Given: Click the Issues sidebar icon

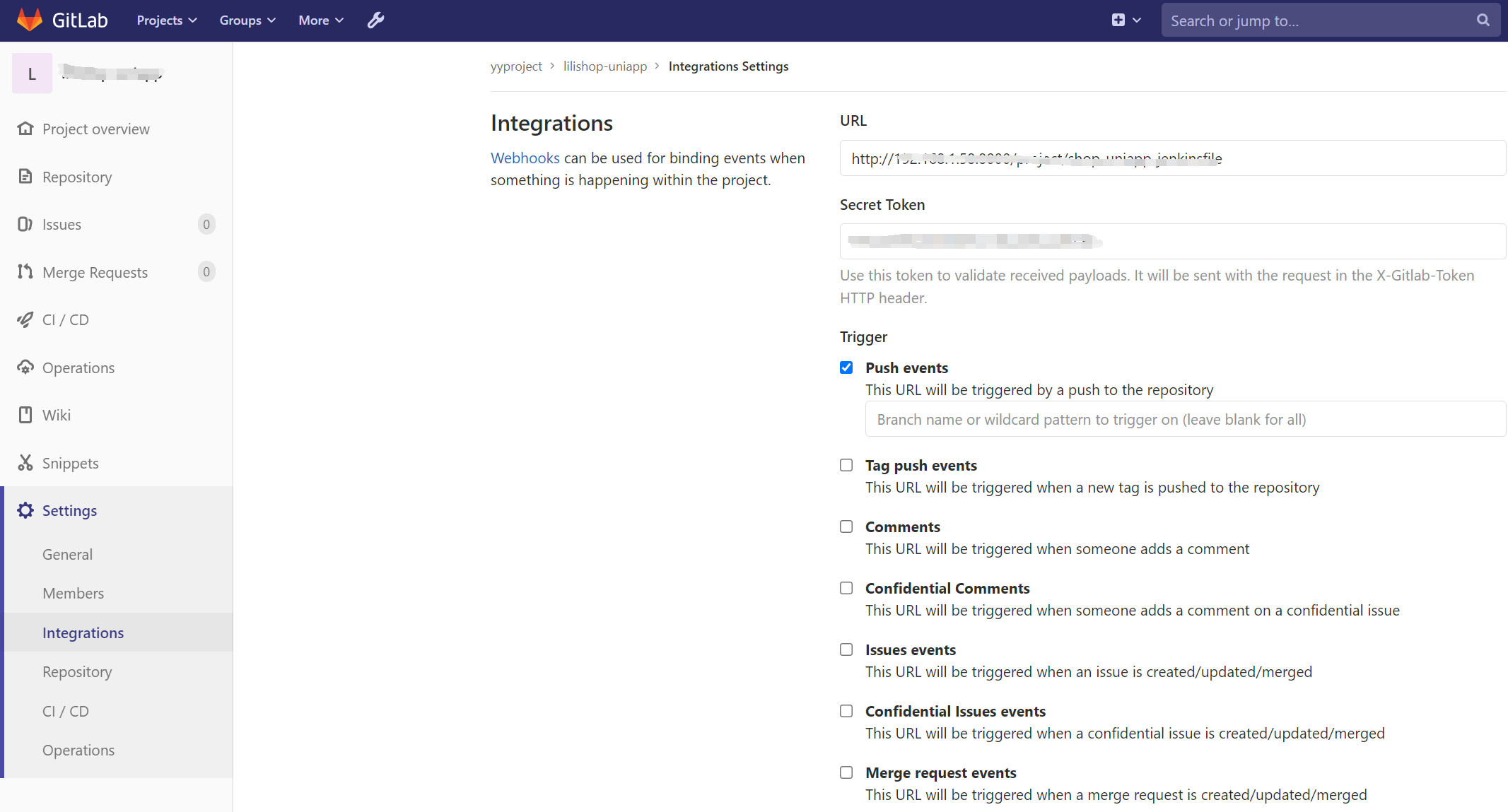Looking at the screenshot, I should (x=25, y=224).
